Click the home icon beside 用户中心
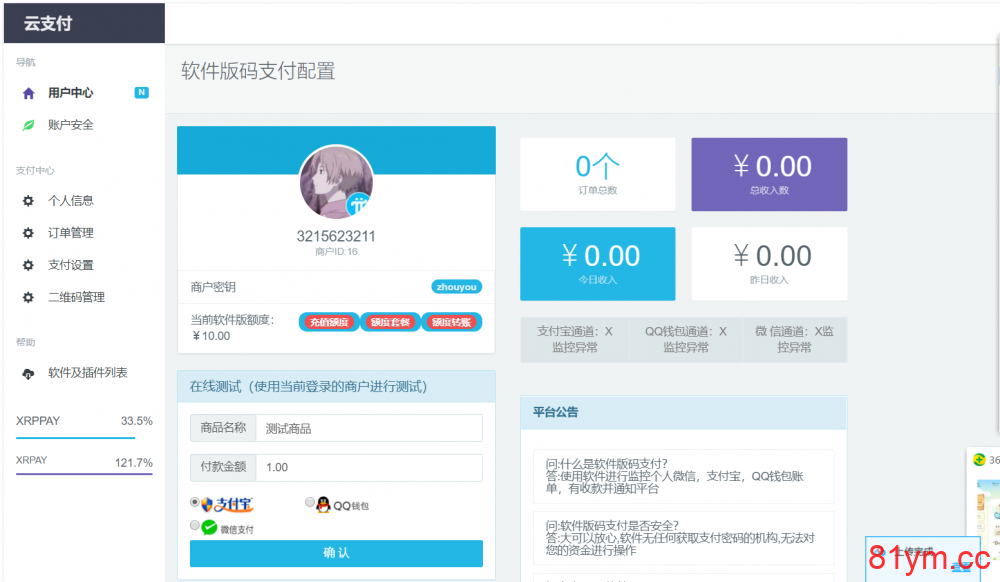Screen dimensions: 1000x582 pyautogui.click(x=28, y=93)
